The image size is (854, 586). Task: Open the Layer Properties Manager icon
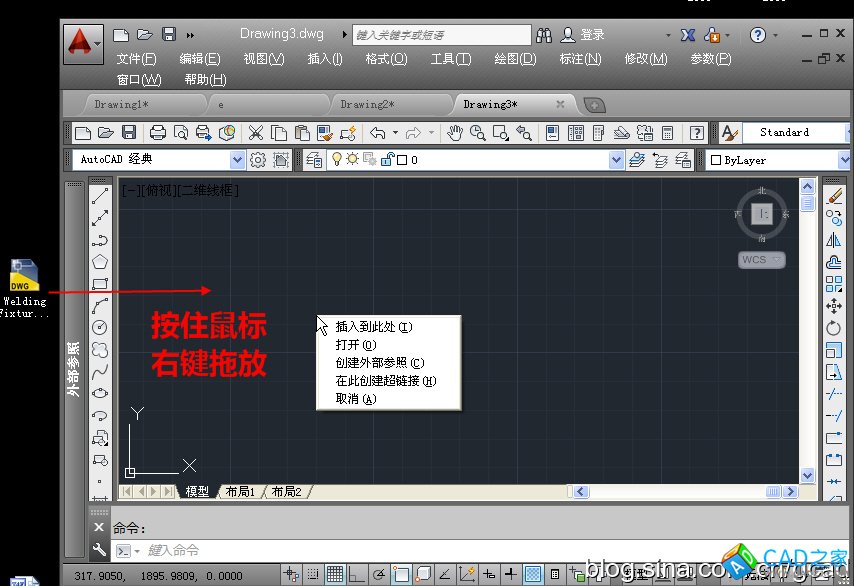314,160
